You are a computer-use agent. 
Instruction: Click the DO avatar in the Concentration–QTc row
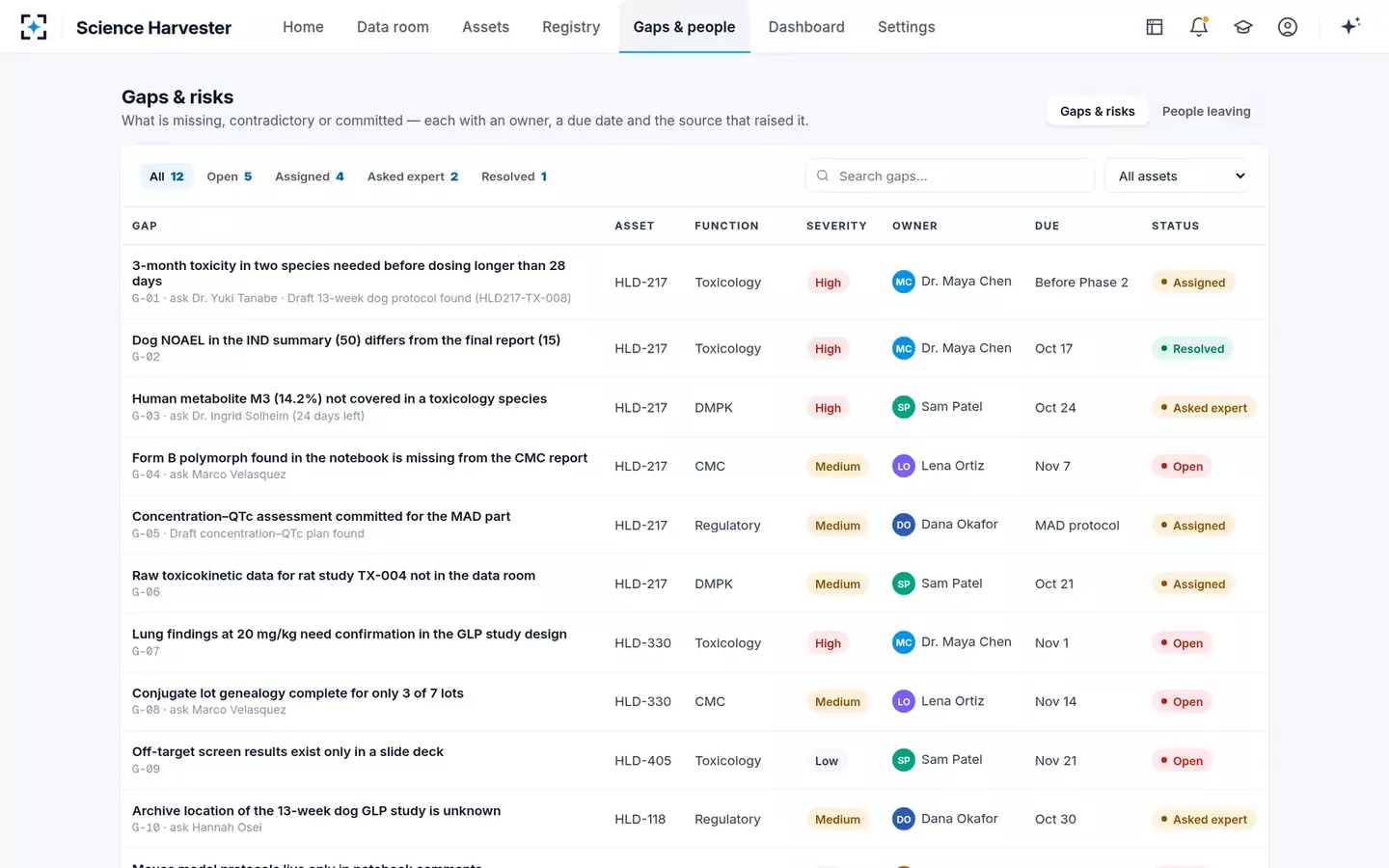coord(904,525)
